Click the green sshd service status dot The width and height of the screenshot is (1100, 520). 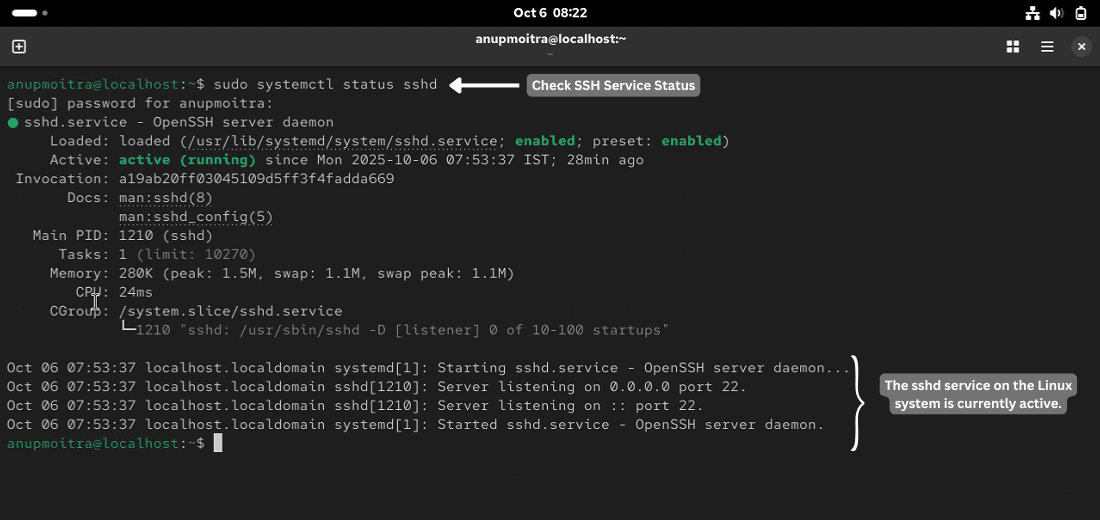pyautogui.click(x=13, y=123)
